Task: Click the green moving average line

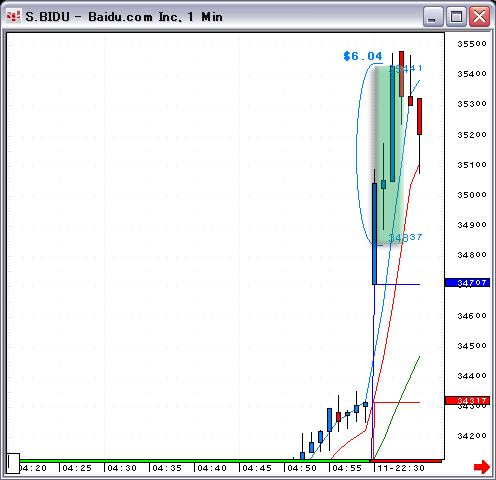Action: point(397,407)
